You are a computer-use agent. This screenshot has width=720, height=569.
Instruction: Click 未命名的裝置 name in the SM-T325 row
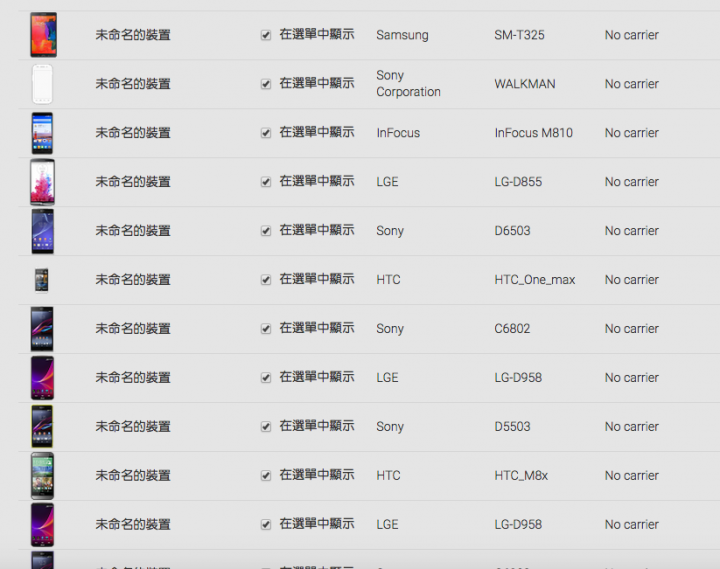[133, 35]
